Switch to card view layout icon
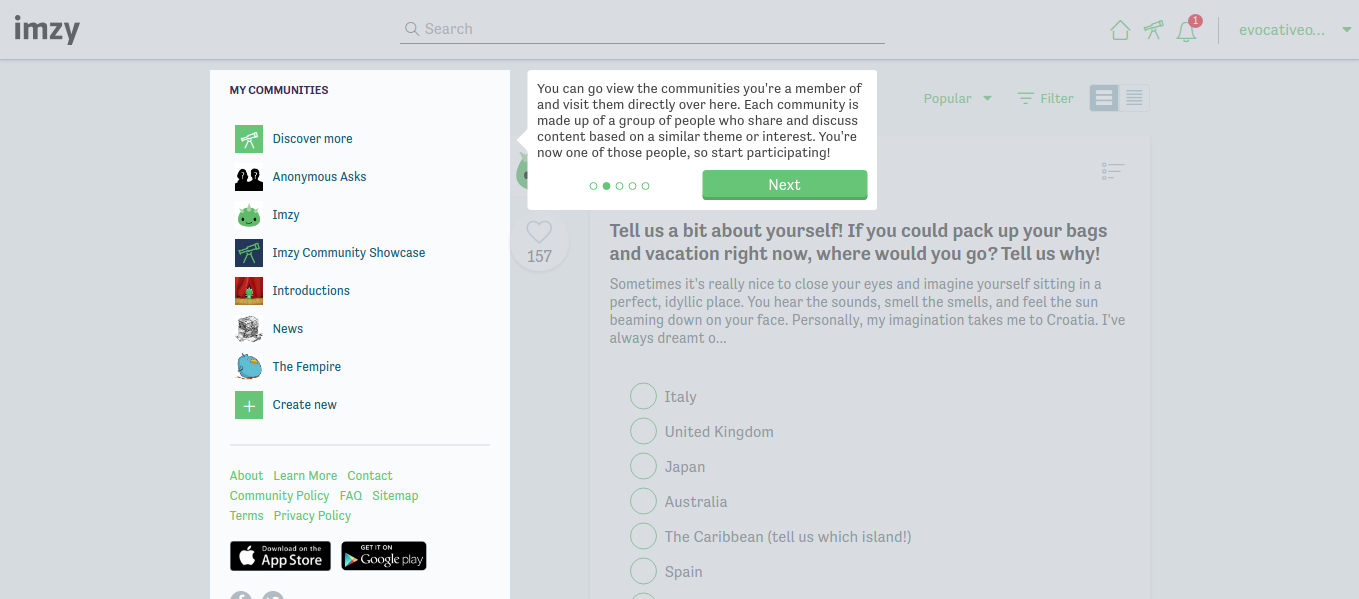 (1104, 98)
